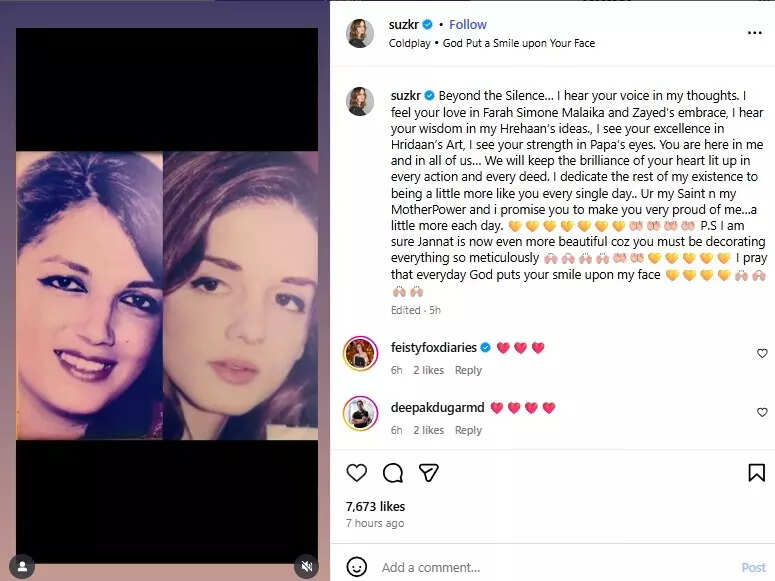Save the post with bookmark icon
The width and height of the screenshot is (775, 581).
756,472
